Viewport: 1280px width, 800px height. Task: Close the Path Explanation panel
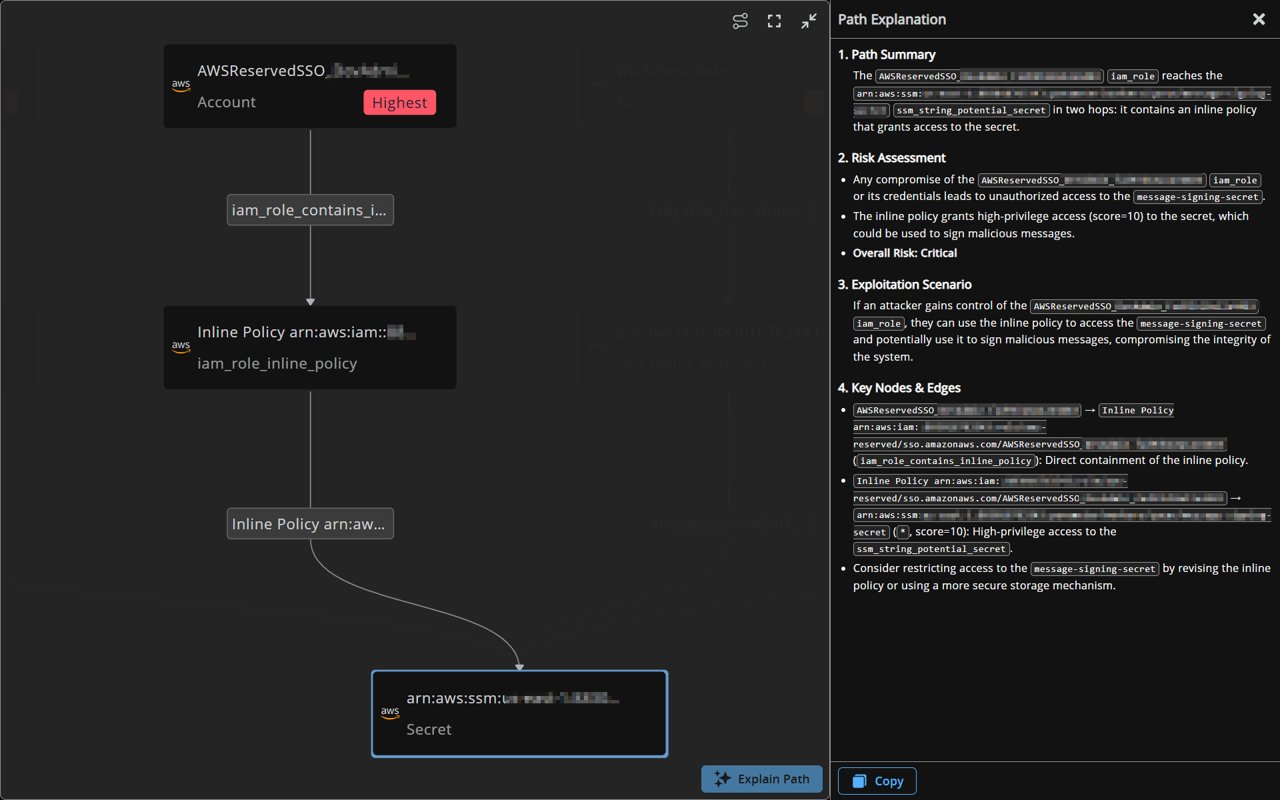pyautogui.click(x=1259, y=19)
